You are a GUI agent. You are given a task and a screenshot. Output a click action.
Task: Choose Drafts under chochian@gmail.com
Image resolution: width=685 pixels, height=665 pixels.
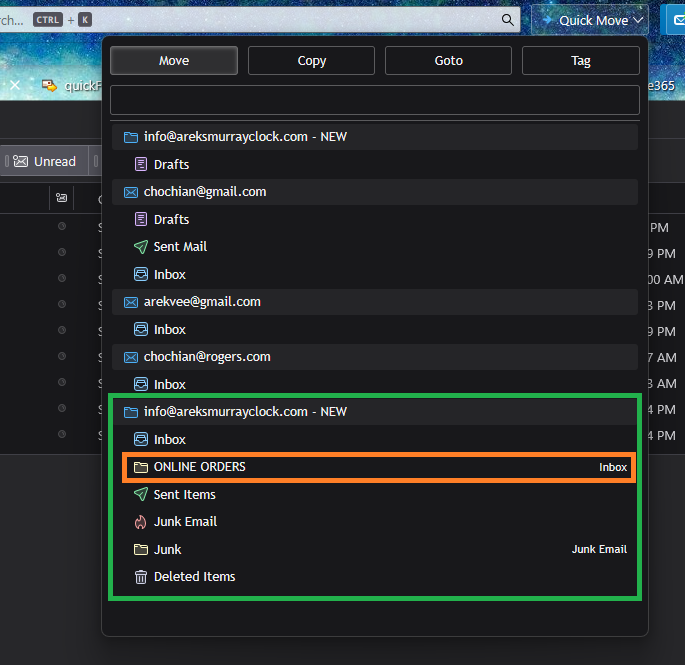point(171,219)
